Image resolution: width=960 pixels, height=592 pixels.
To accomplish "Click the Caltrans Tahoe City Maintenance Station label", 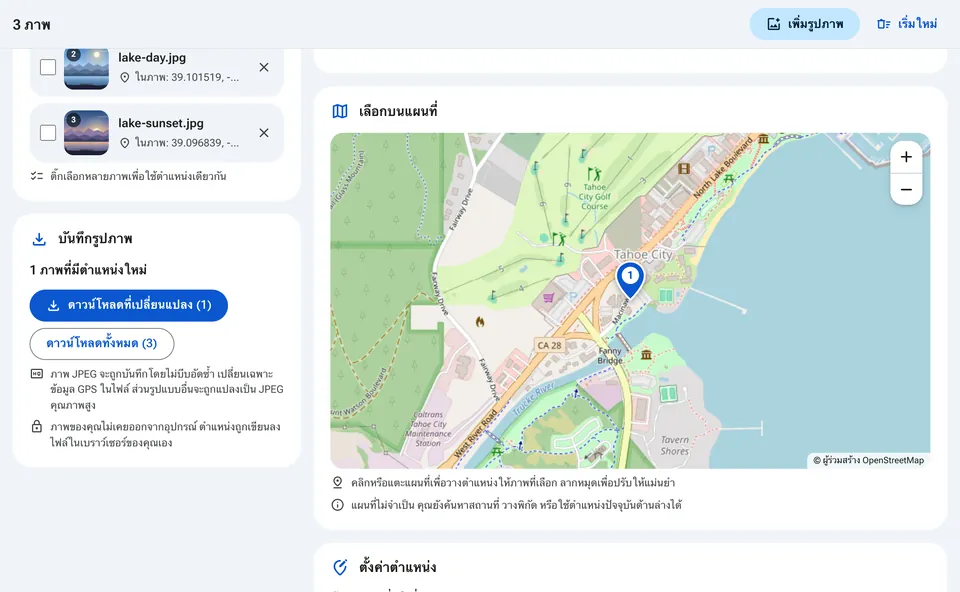I will [x=428, y=429].
